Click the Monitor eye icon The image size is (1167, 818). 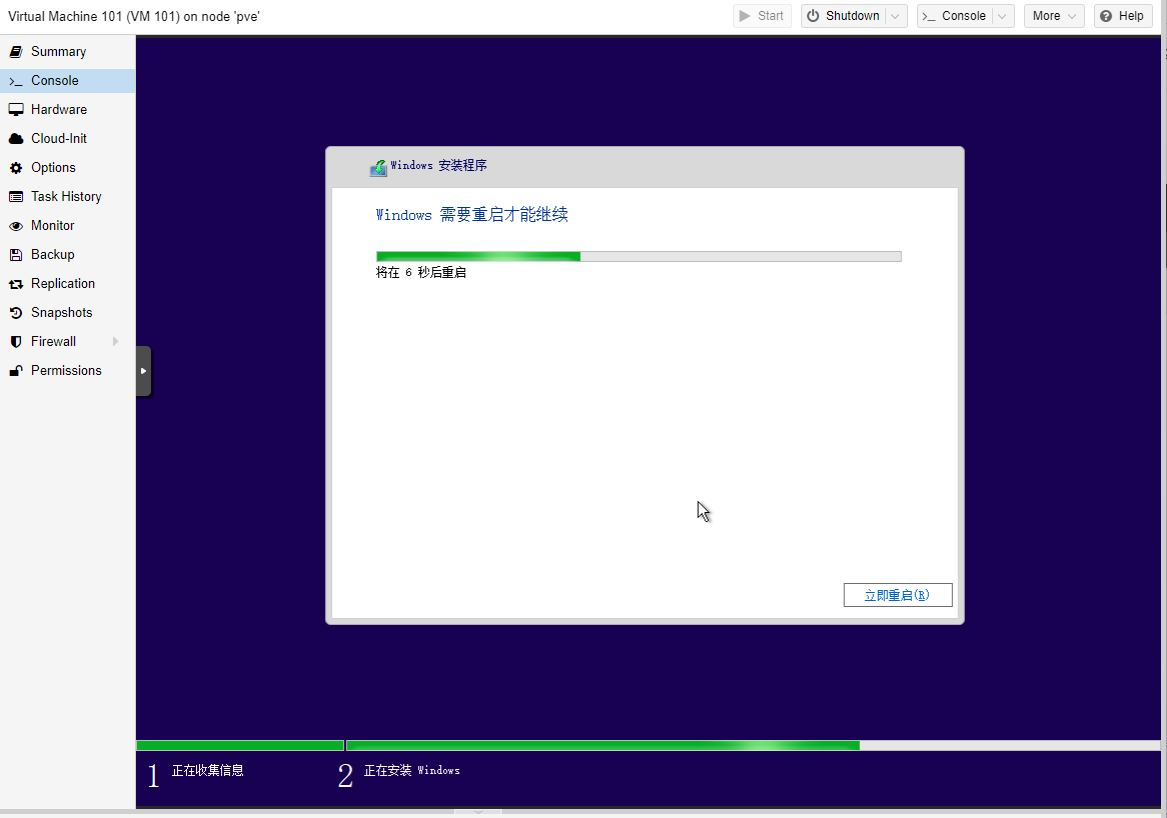pyautogui.click(x=16, y=226)
